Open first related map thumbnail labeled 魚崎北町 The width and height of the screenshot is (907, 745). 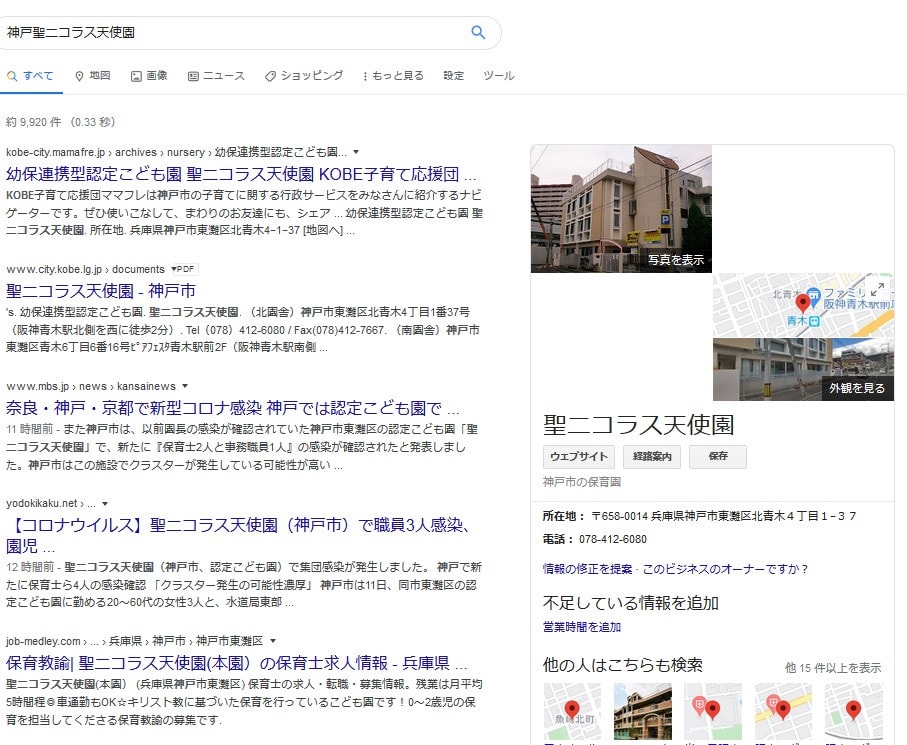coord(572,711)
